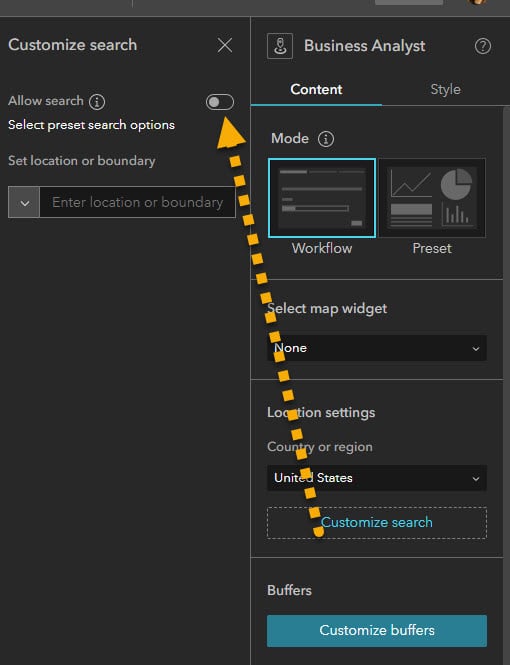Screen dimensions: 510x665
Task: Click the Select preset search options text
Action: (91, 125)
